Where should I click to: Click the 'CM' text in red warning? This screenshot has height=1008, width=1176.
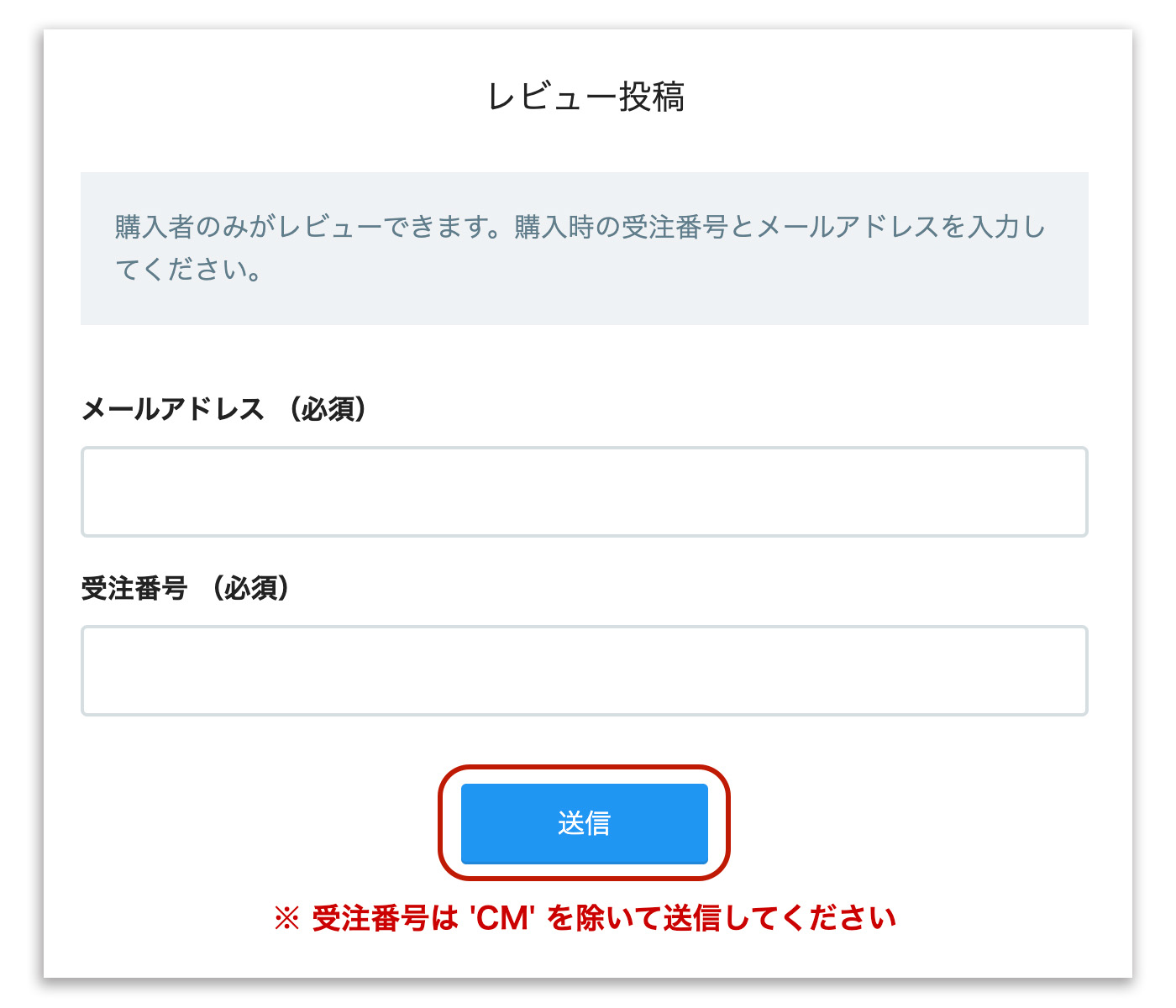tap(505, 918)
